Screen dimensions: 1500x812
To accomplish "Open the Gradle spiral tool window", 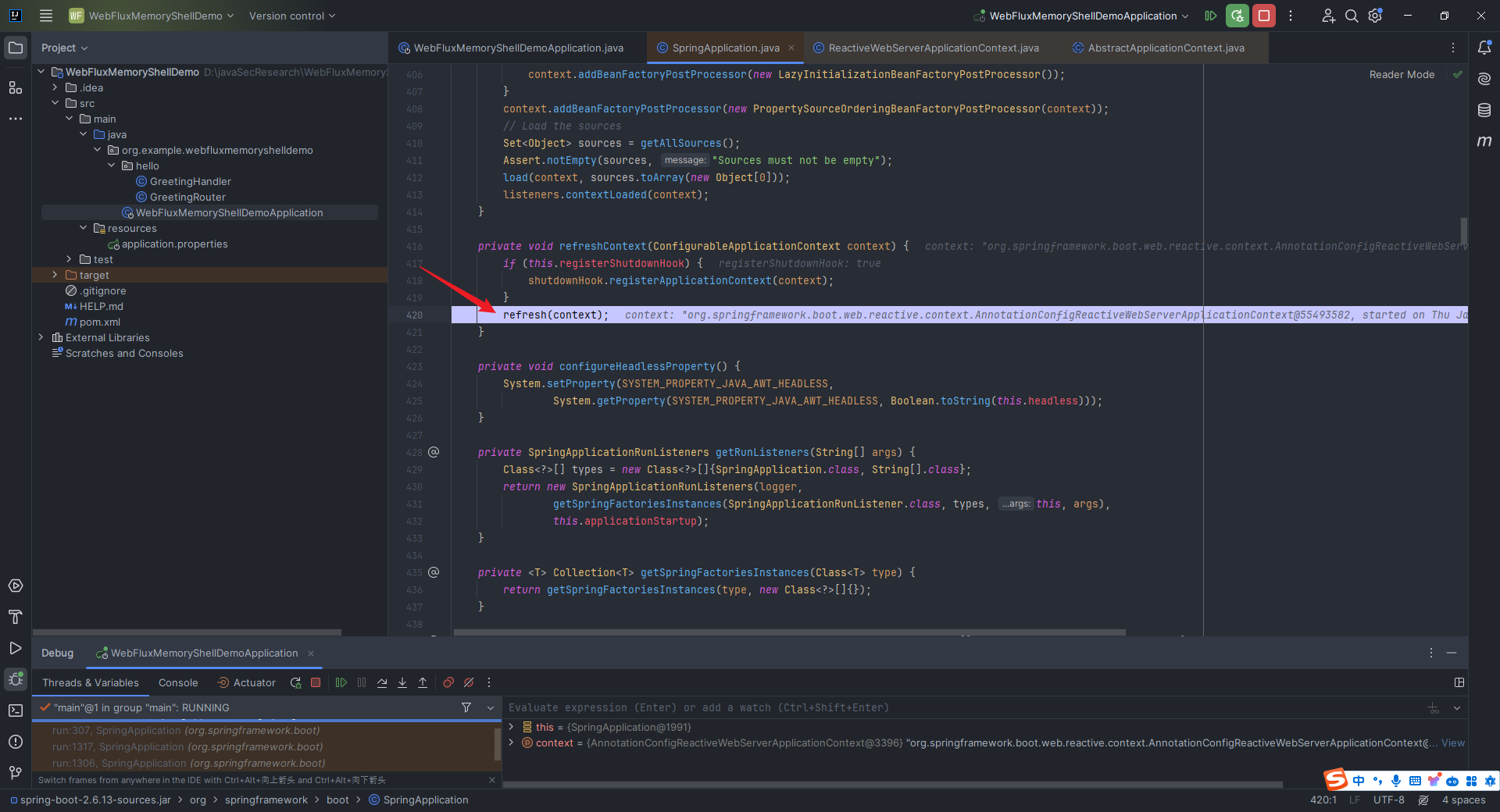I will click(x=1484, y=79).
